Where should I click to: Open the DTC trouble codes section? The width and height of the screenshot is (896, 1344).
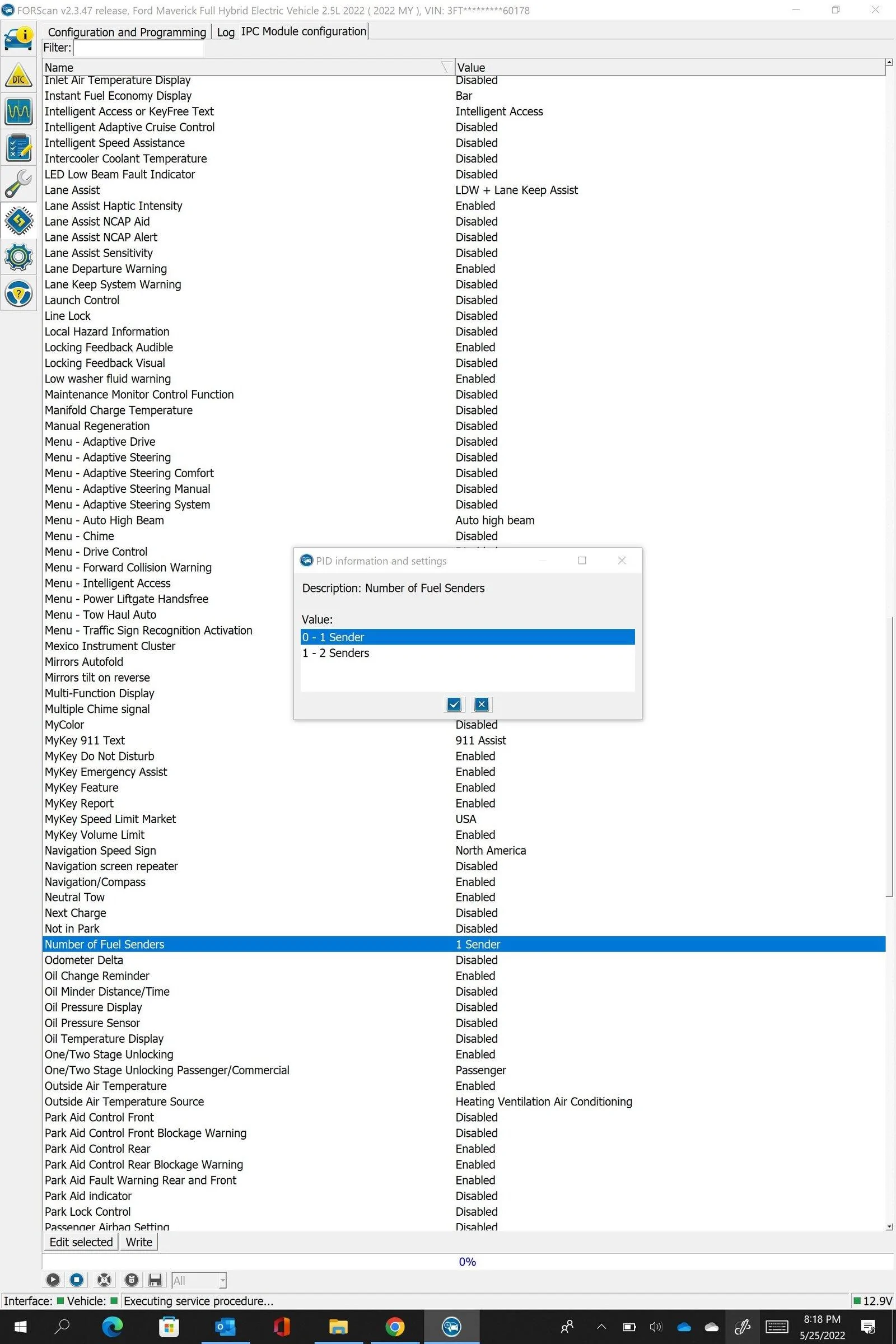tap(18, 75)
